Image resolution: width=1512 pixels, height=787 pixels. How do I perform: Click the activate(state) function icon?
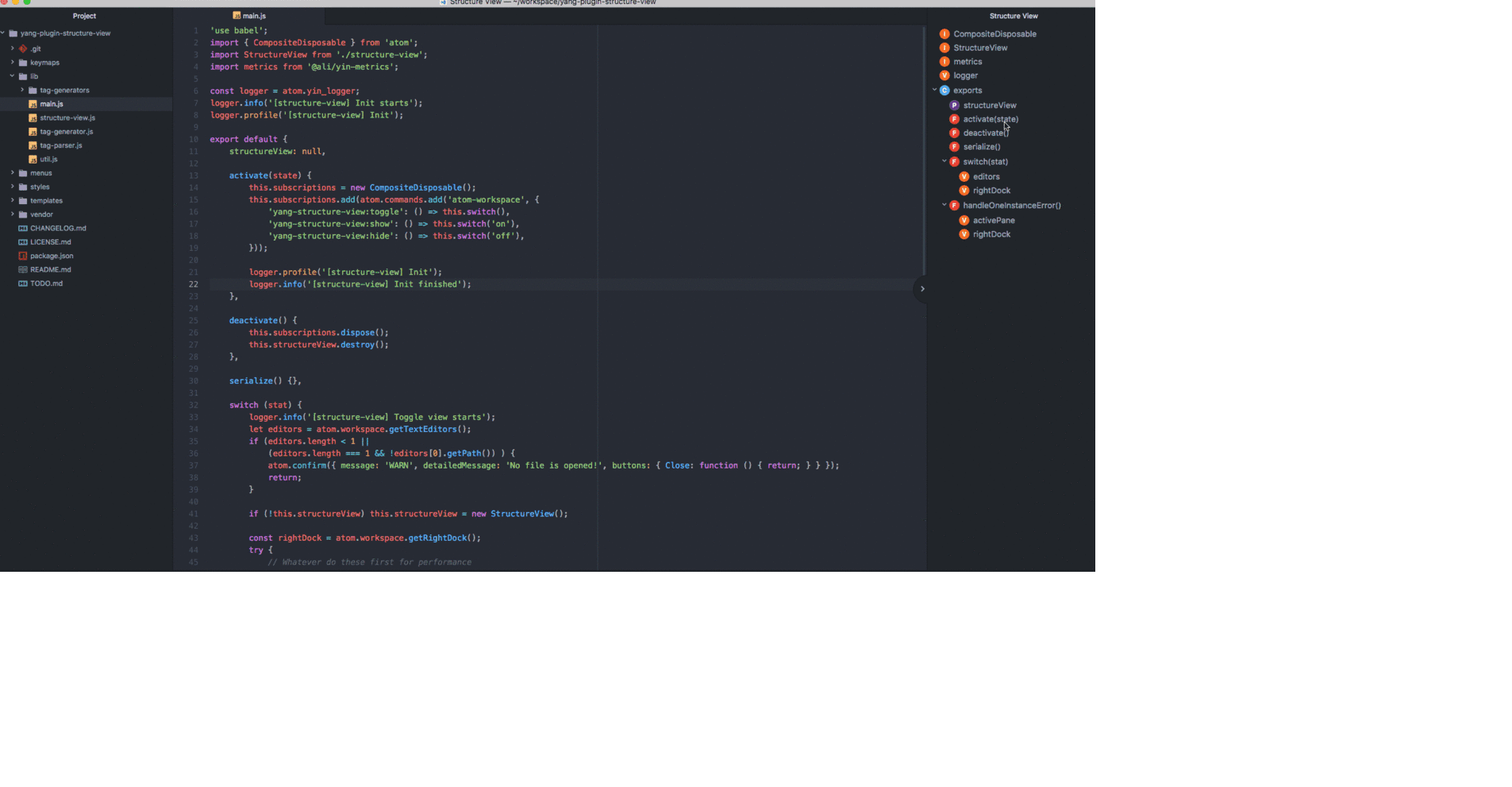(x=953, y=119)
